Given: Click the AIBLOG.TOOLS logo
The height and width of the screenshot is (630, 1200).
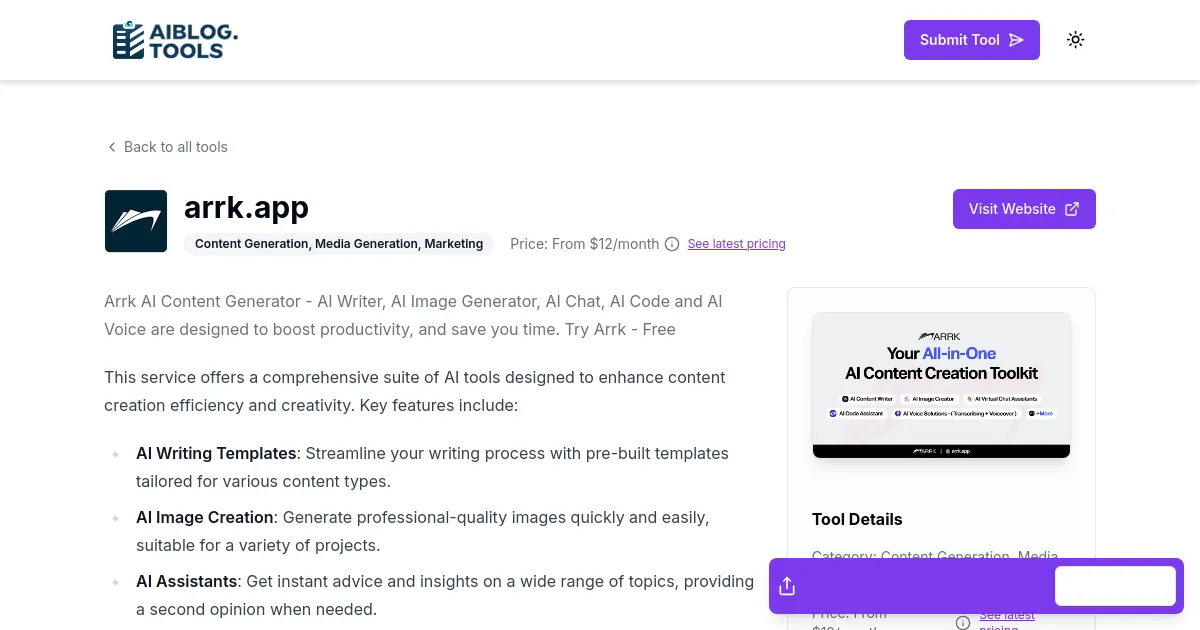Looking at the screenshot, I should point(174,40).
